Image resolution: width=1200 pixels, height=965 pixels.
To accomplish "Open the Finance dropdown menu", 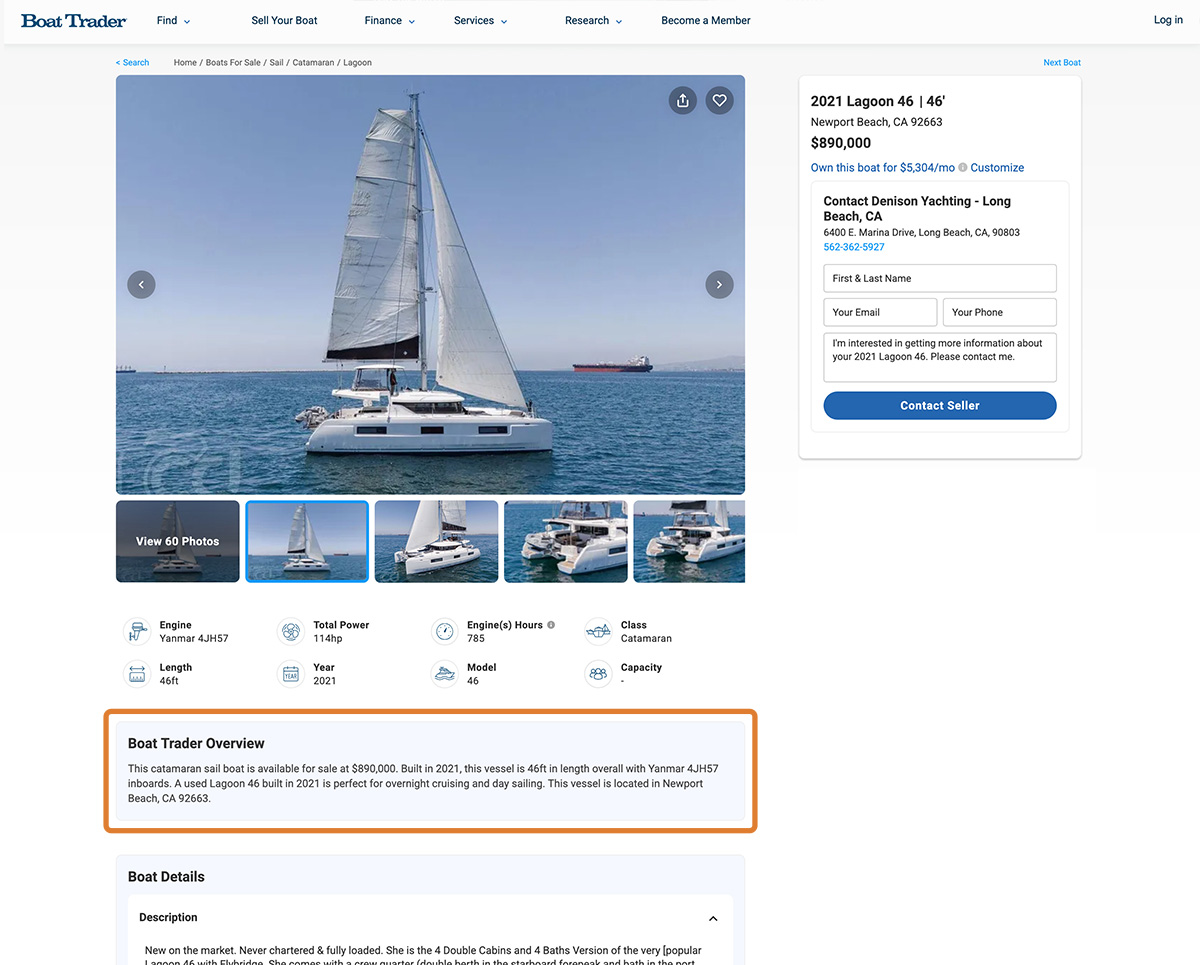I will 390,20.
